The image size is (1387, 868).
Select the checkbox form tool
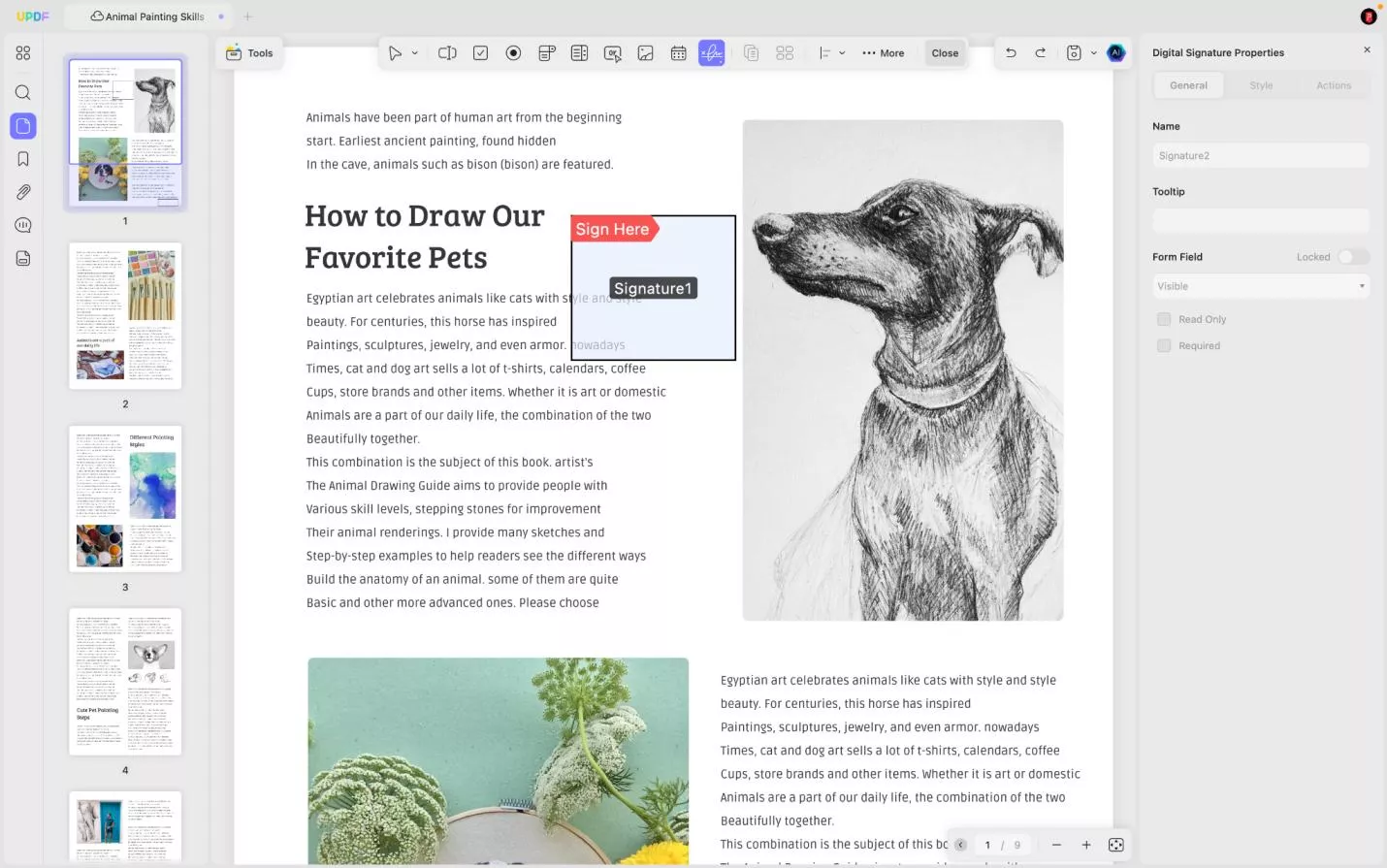(480, 53)
